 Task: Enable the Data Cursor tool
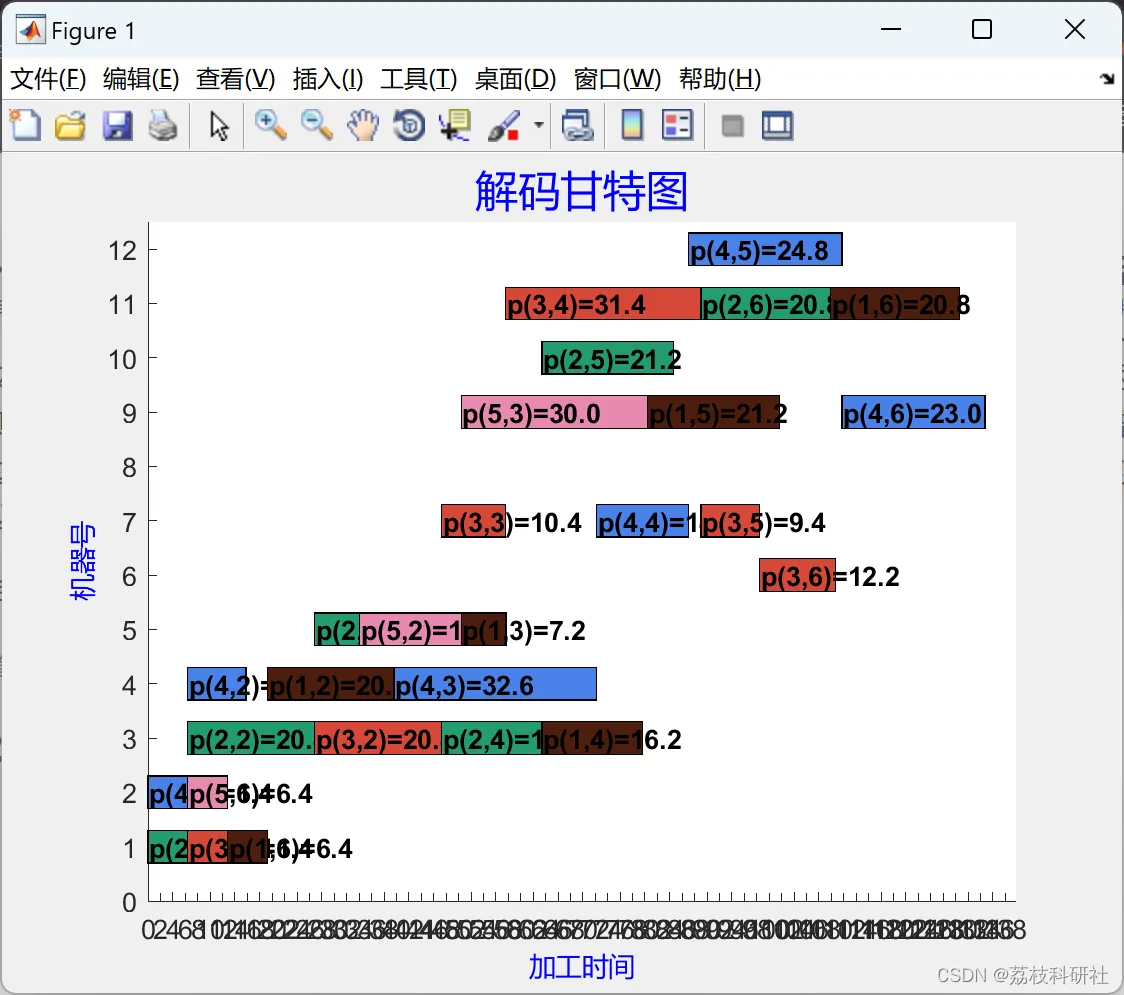[x=455, y=125]
